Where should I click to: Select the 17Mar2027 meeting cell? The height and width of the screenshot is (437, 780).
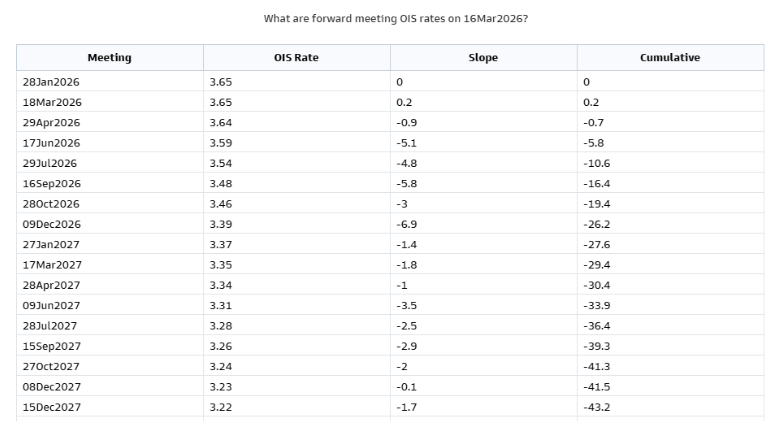pyautogui.click(x=52, y=264)
